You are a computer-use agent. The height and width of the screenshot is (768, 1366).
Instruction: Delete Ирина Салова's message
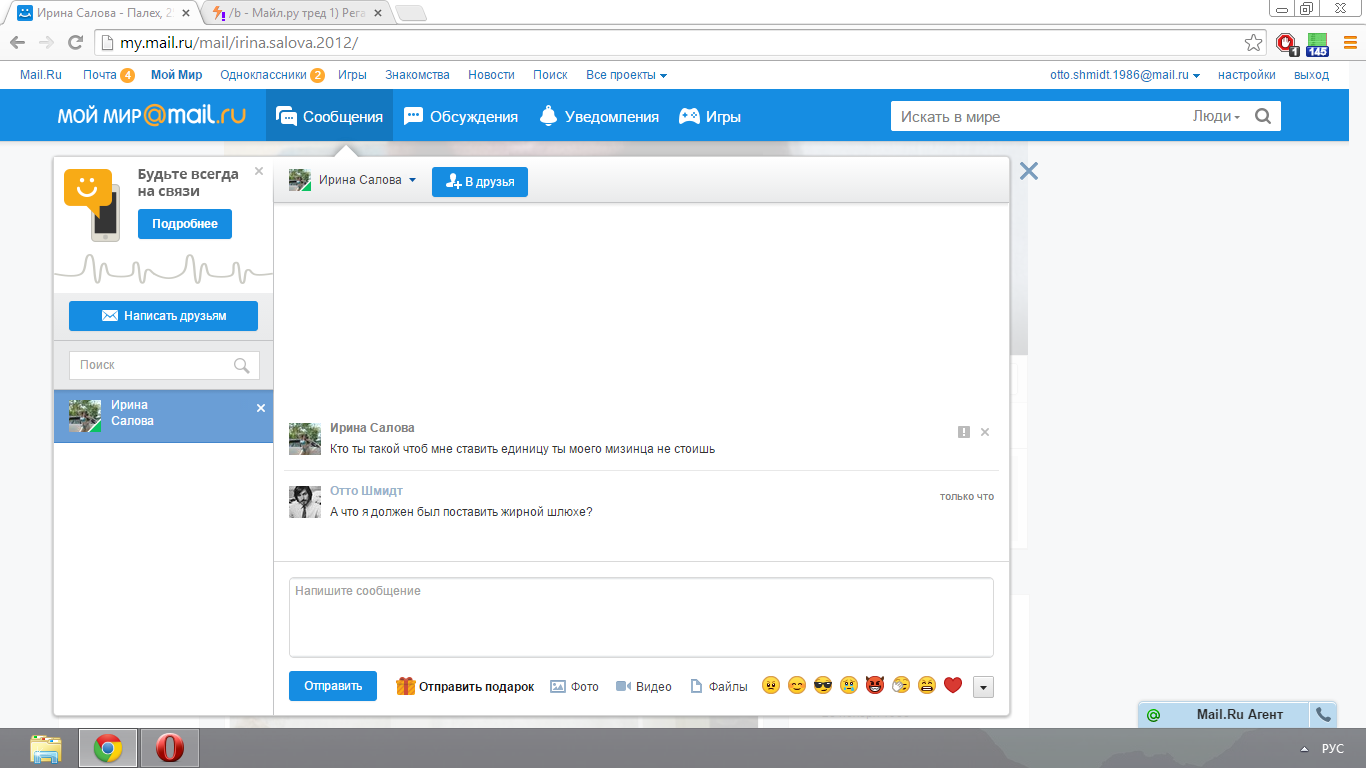point(985,432)
